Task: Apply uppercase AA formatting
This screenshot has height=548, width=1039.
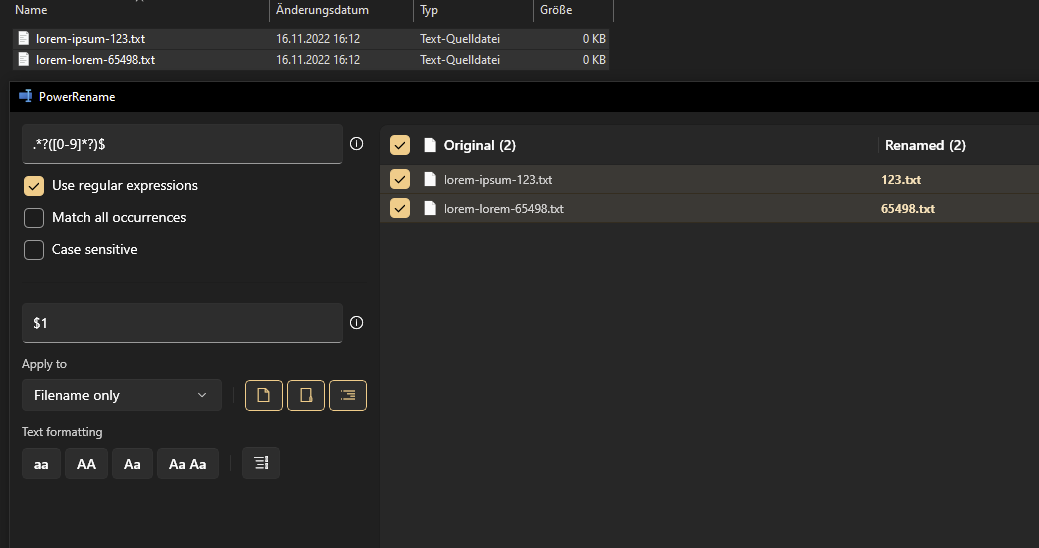Action: (x=86, y=464)
